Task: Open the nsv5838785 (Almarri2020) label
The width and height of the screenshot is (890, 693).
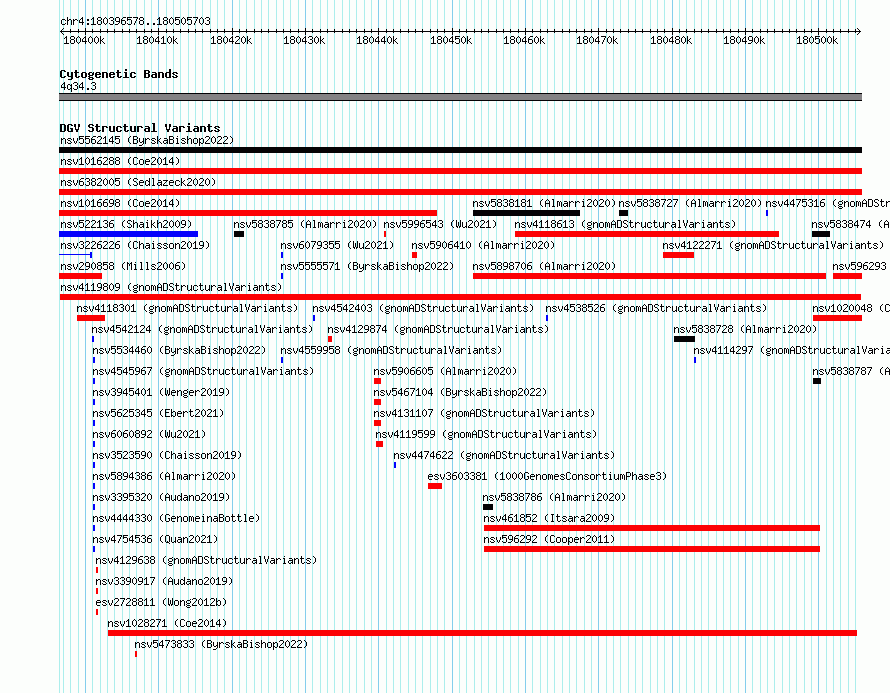Action: pyautogui.click(x=305, y=224)
